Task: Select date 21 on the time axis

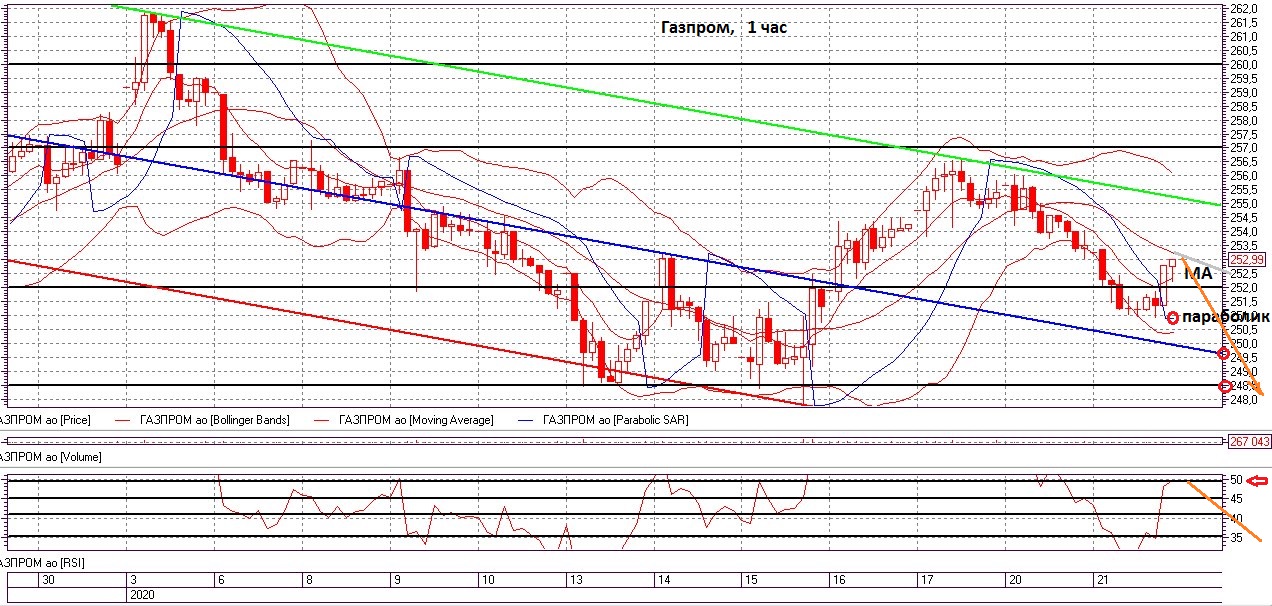Action: pyautogui.click(x=1103, y=580)
